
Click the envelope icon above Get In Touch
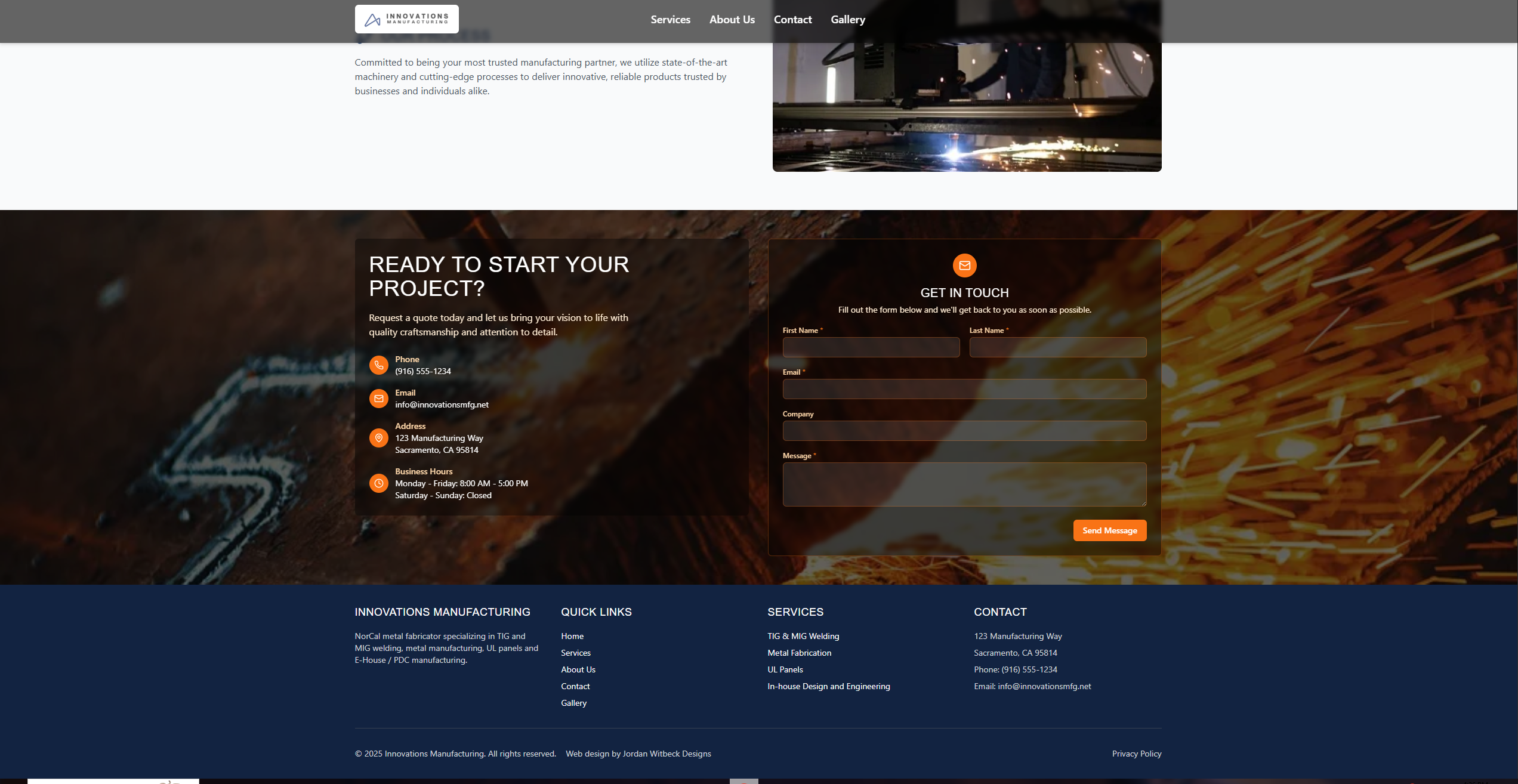(x=964, y=266)
